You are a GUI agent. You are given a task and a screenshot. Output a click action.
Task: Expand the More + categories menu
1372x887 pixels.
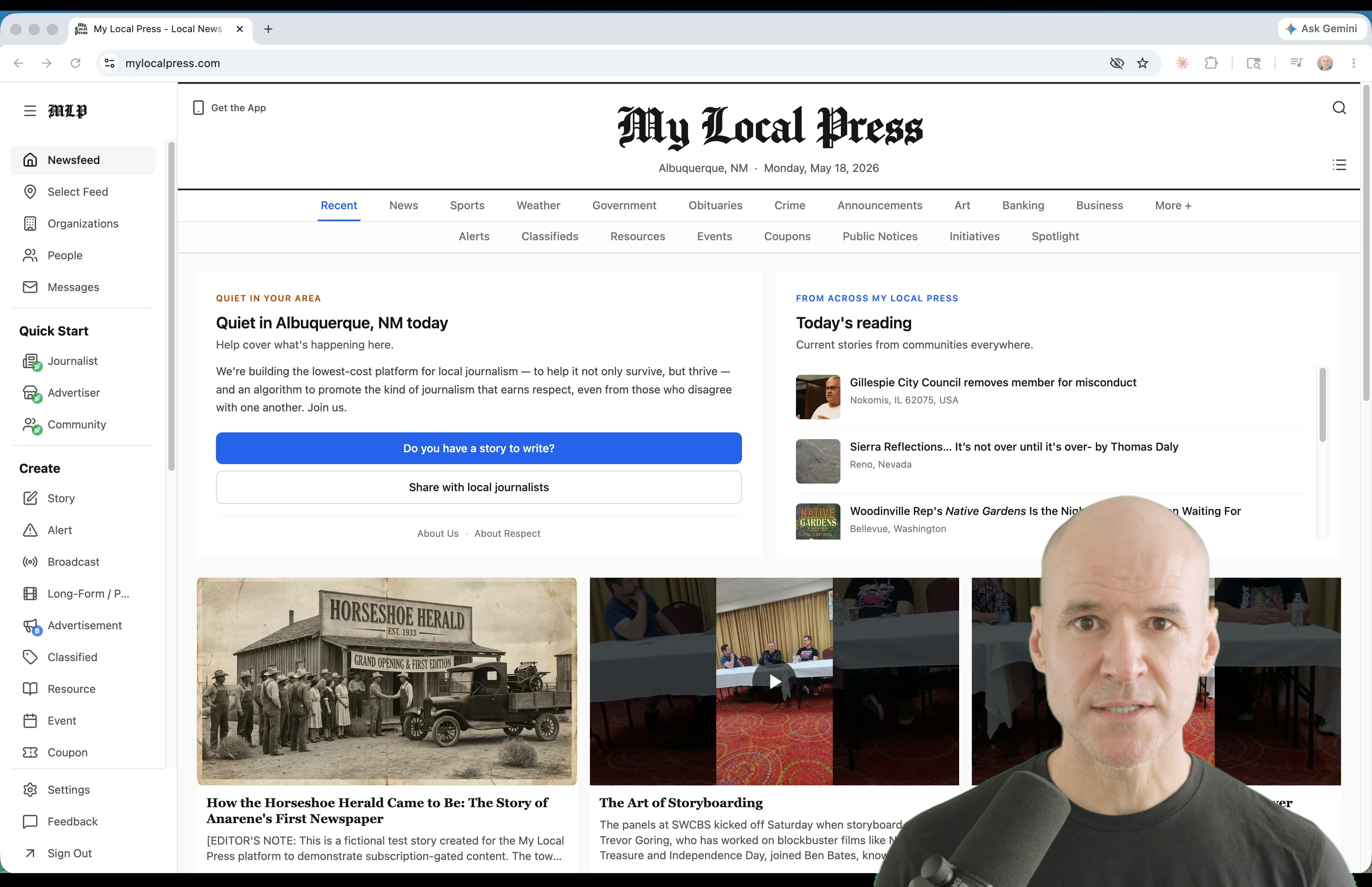(1173, 206)
